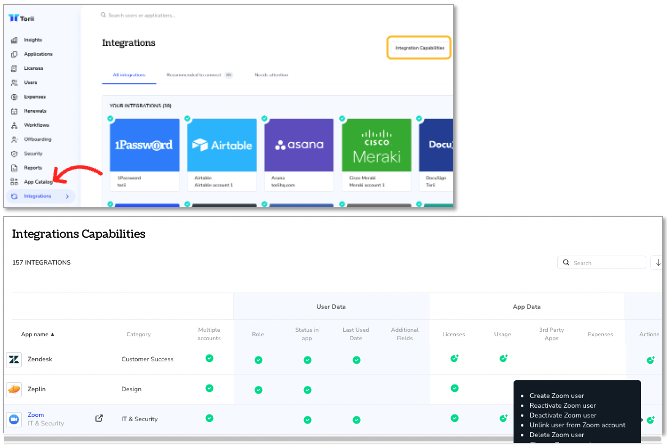
Task: Open Expenses from the sidebar
Action: coord(34,97)
